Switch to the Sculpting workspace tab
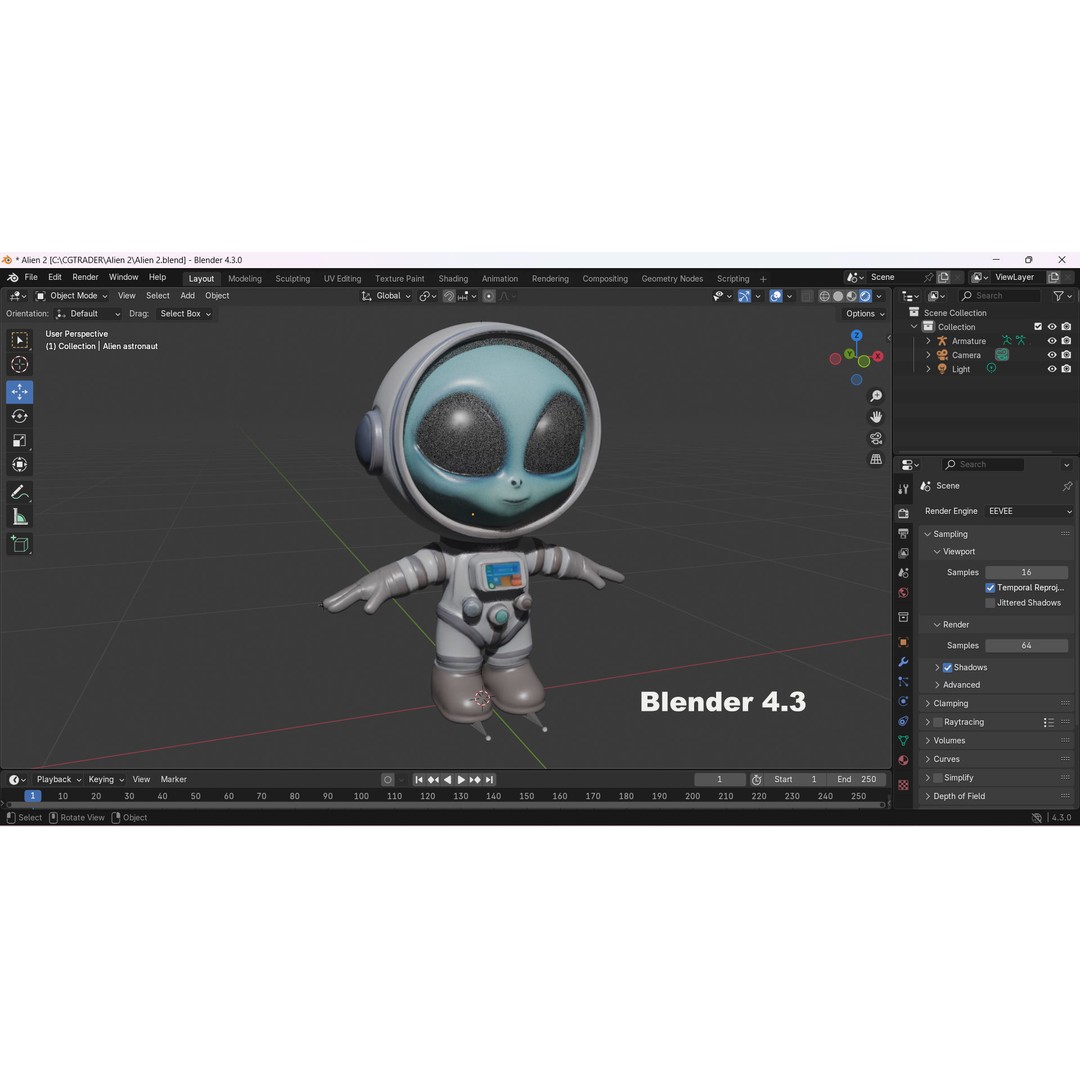The width and height of the screenshot is (1080, 1080). pyautogui.click(x=293, y=279)
